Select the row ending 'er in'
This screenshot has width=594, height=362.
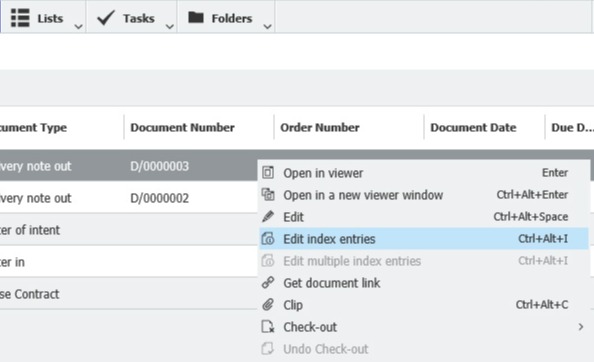pos(129,262)
